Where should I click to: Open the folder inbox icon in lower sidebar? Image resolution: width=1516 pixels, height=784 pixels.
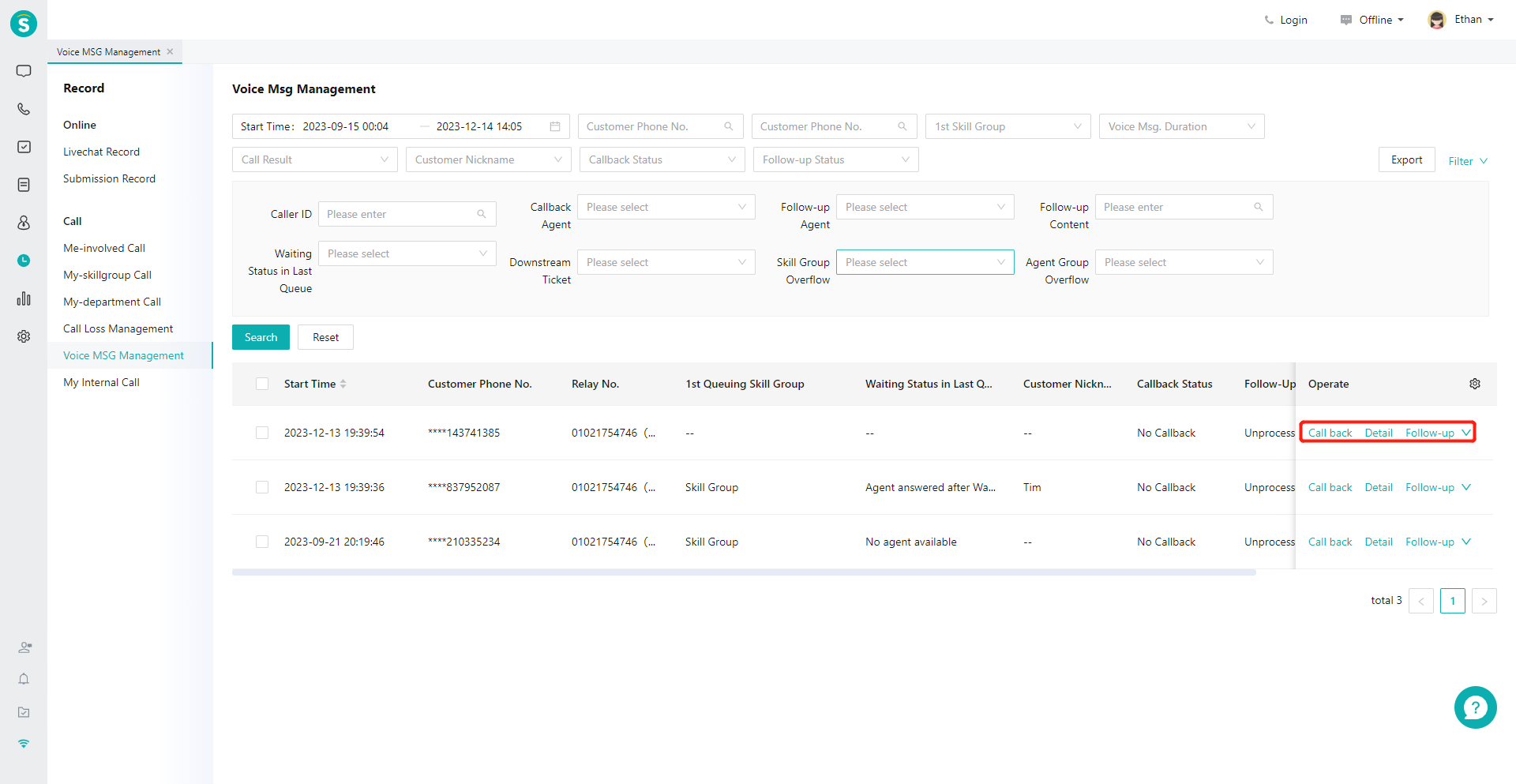24,712
